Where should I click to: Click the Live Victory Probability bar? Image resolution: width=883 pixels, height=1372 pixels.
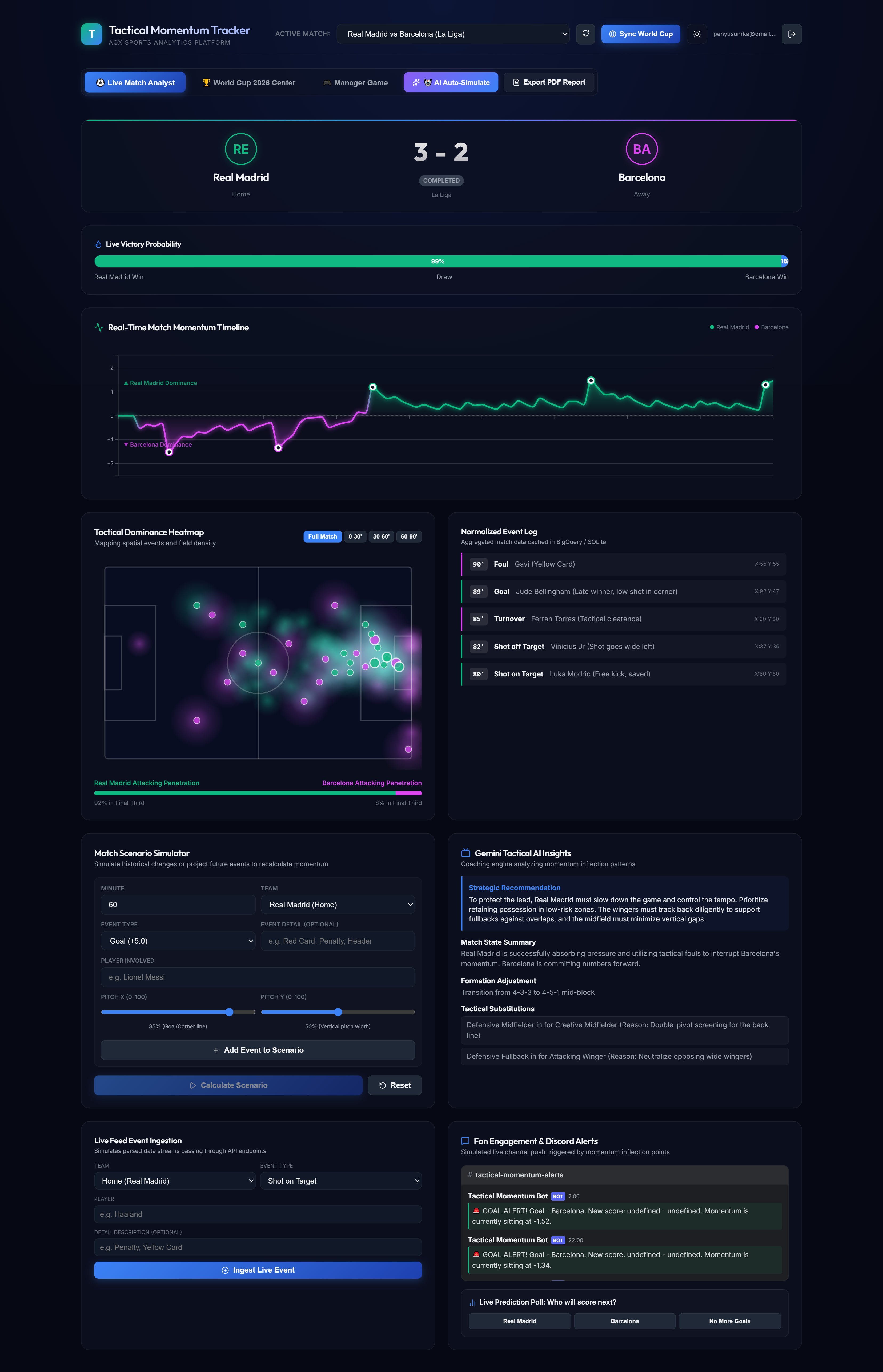coord(442,262)
